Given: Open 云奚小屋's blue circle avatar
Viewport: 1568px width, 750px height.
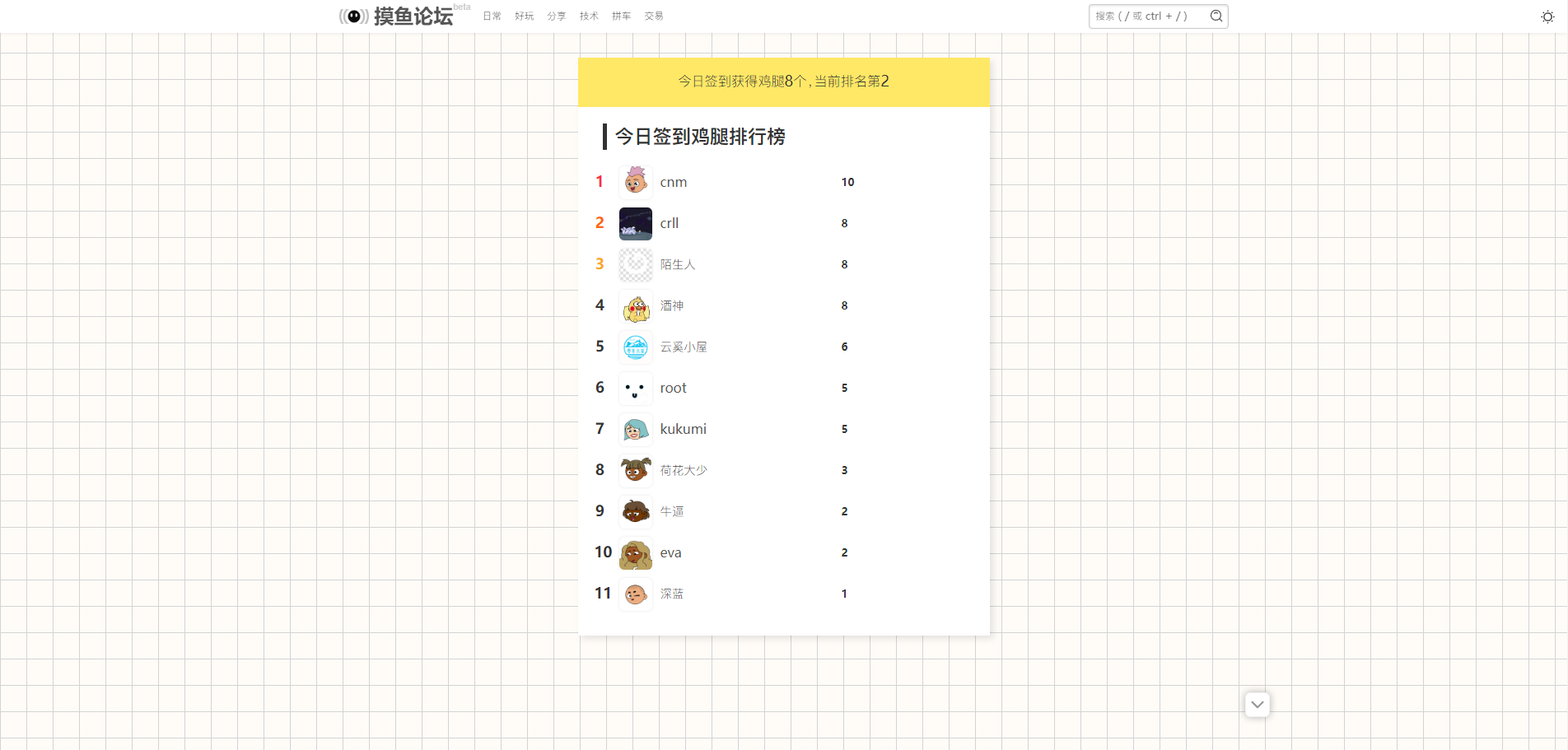Looking at the screenshot, I should tap(635, 347).
